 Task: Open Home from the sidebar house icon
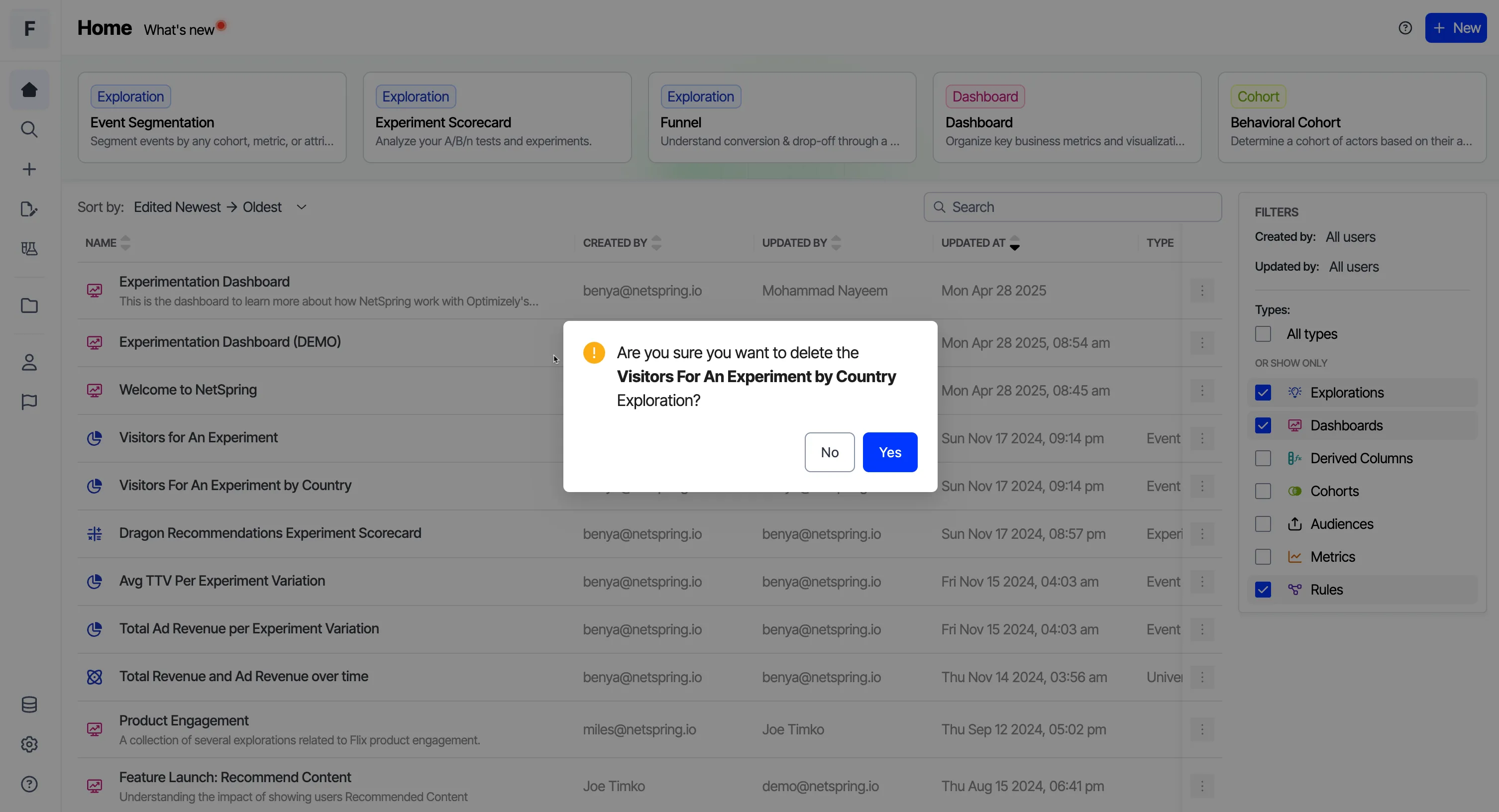[x=29, y=90]
